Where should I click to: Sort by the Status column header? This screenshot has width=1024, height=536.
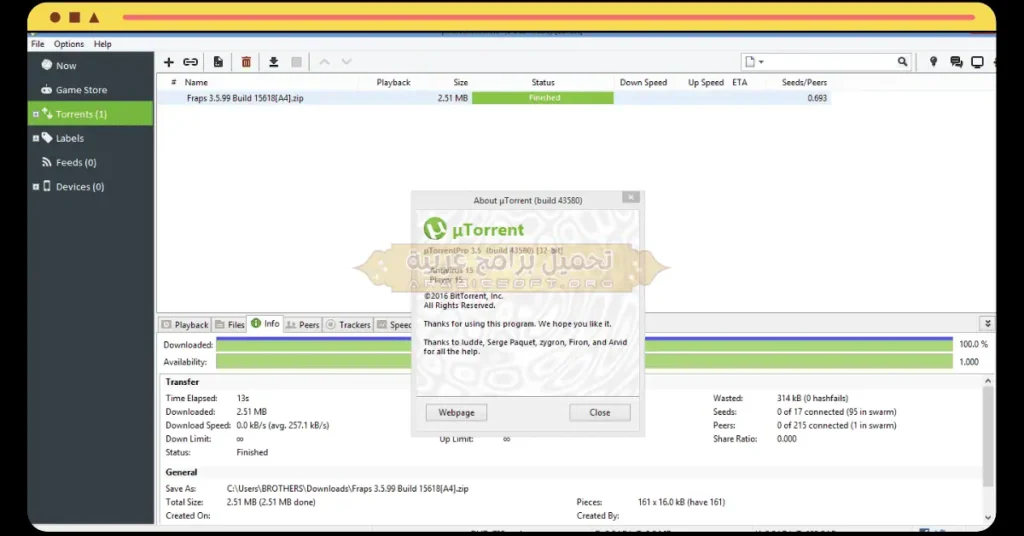(543, 82)
